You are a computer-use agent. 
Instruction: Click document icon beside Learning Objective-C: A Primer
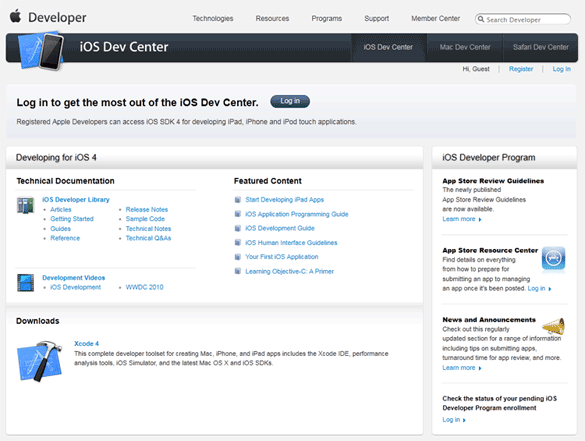click(238, 271)
